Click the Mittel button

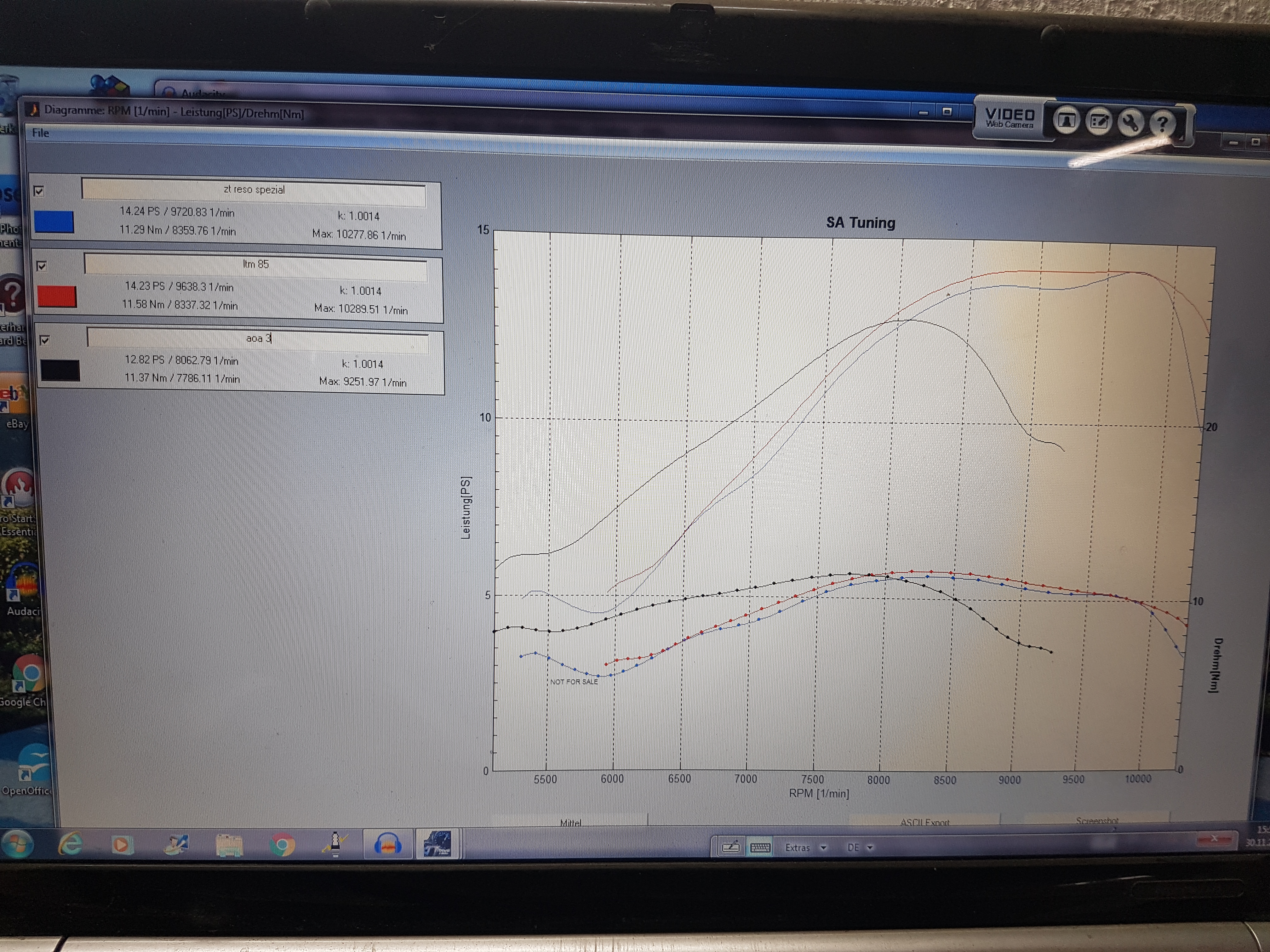pos(570,822)
